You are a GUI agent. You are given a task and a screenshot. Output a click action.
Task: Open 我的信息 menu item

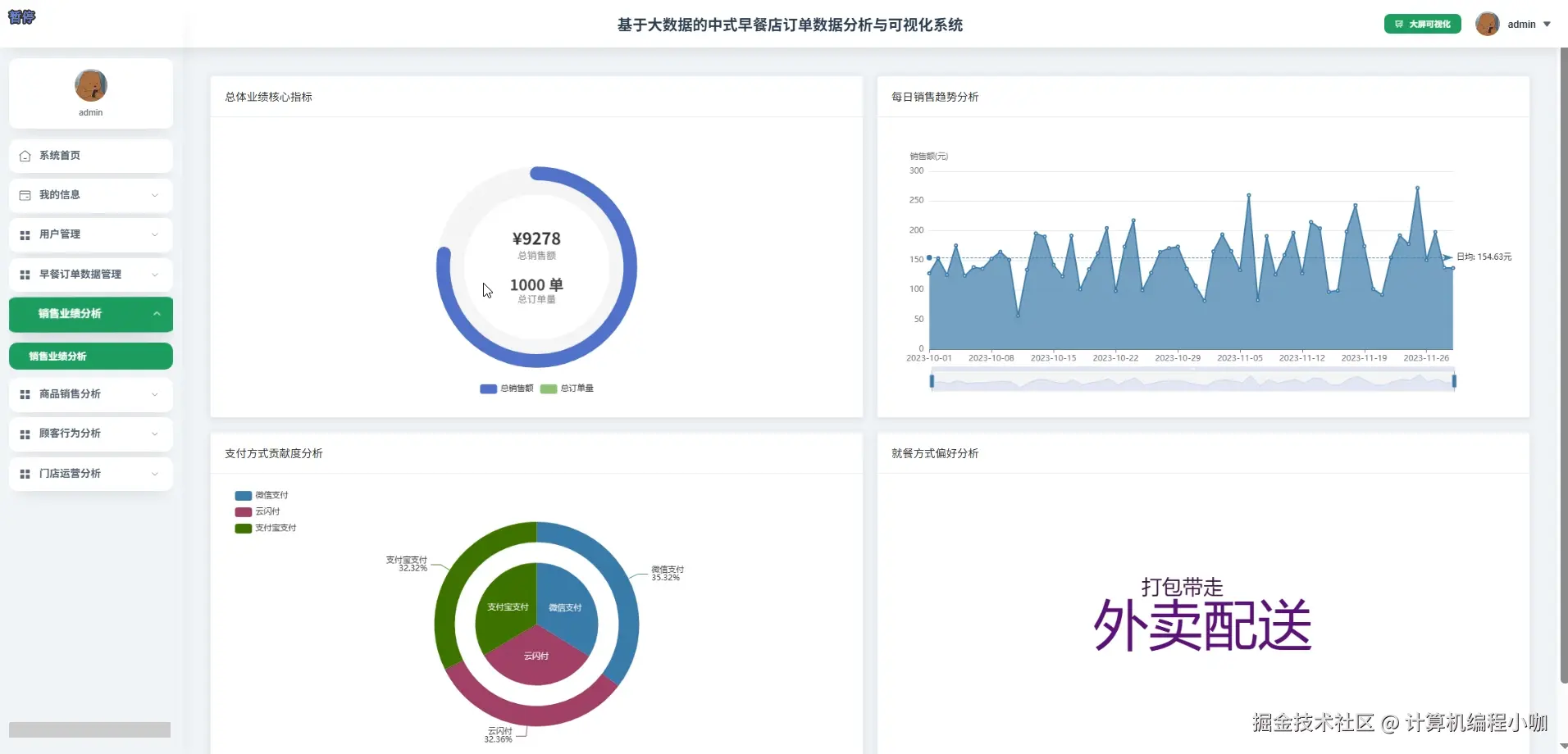pos(91,195)
